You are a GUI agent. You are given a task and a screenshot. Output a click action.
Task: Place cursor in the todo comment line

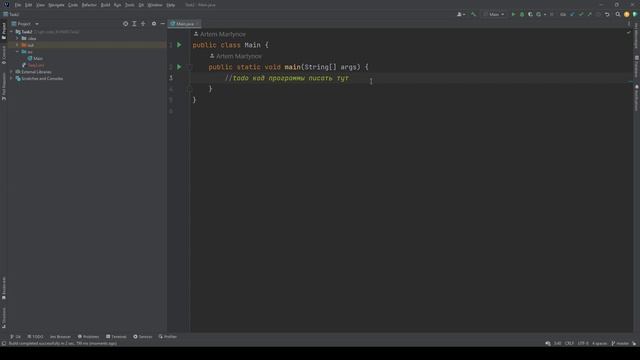[287, 78]
